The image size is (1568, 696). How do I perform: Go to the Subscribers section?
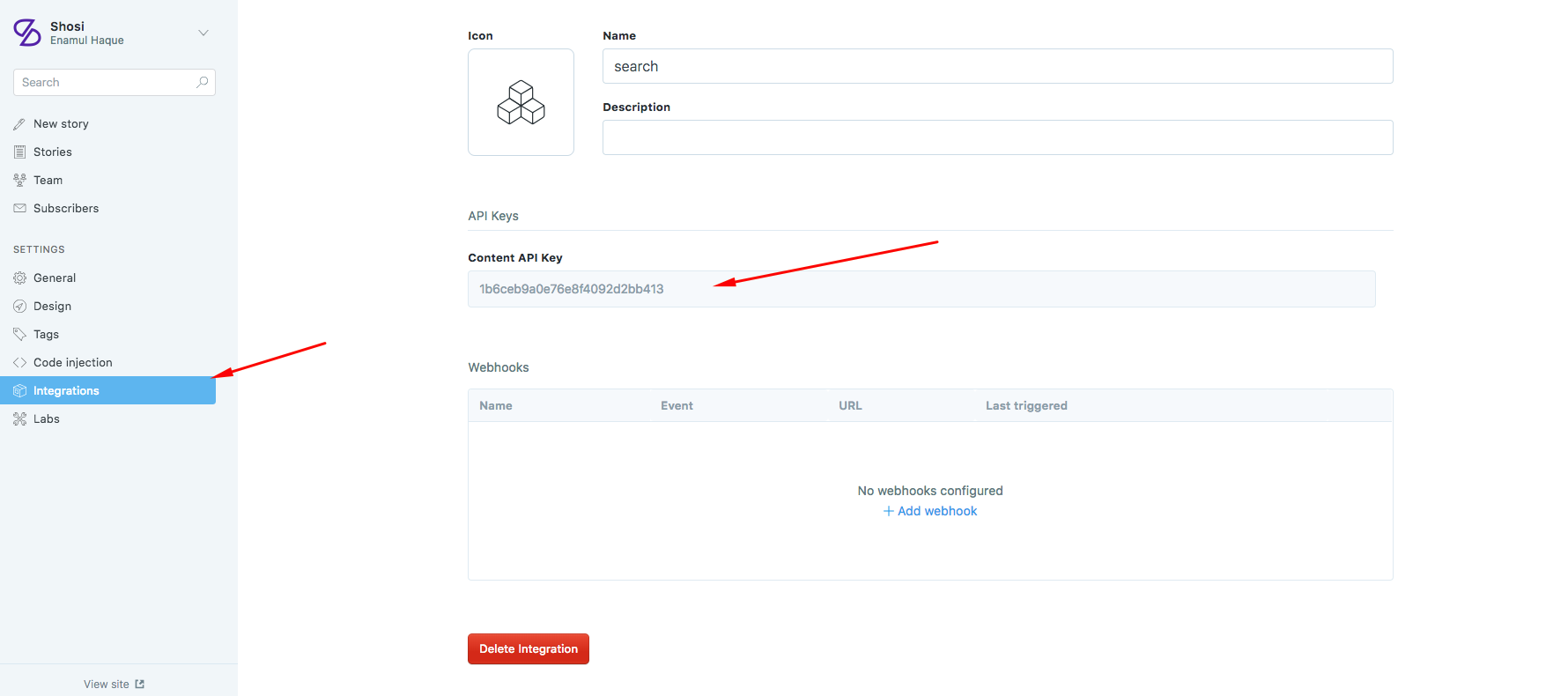point(66,209)
